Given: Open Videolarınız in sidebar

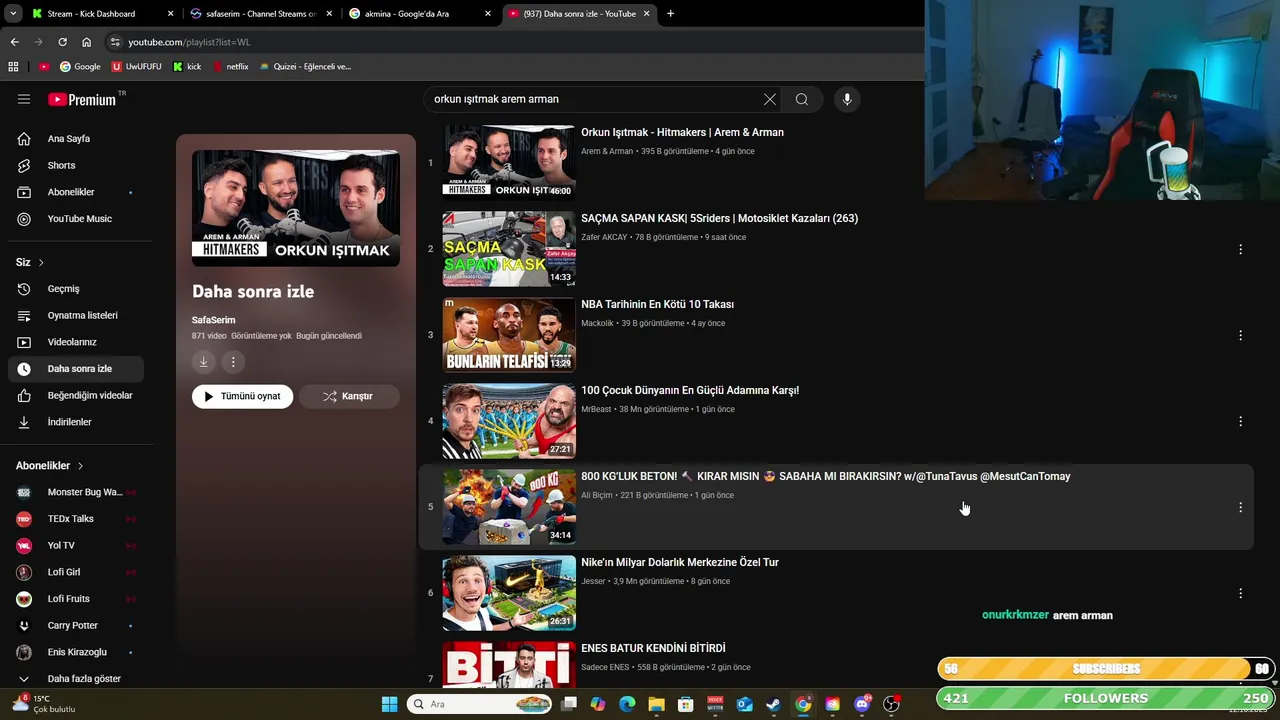Looking at the screenshot, I should coord(76,342).
